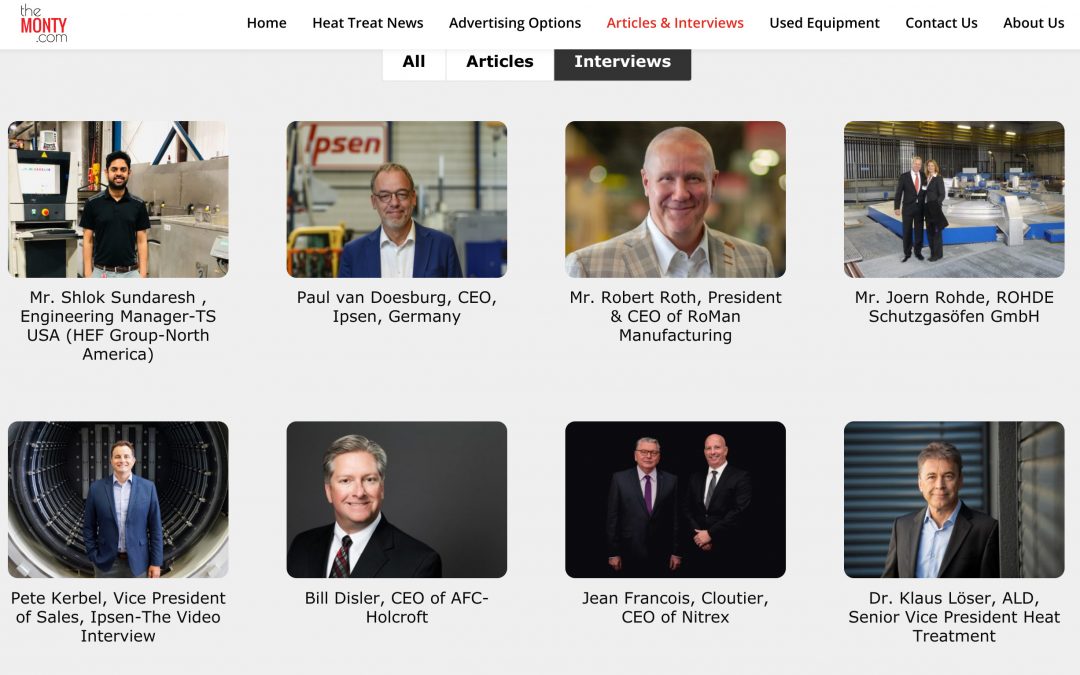Go to Heat Treat News
1080x675 pixels.
pos(368,23)
